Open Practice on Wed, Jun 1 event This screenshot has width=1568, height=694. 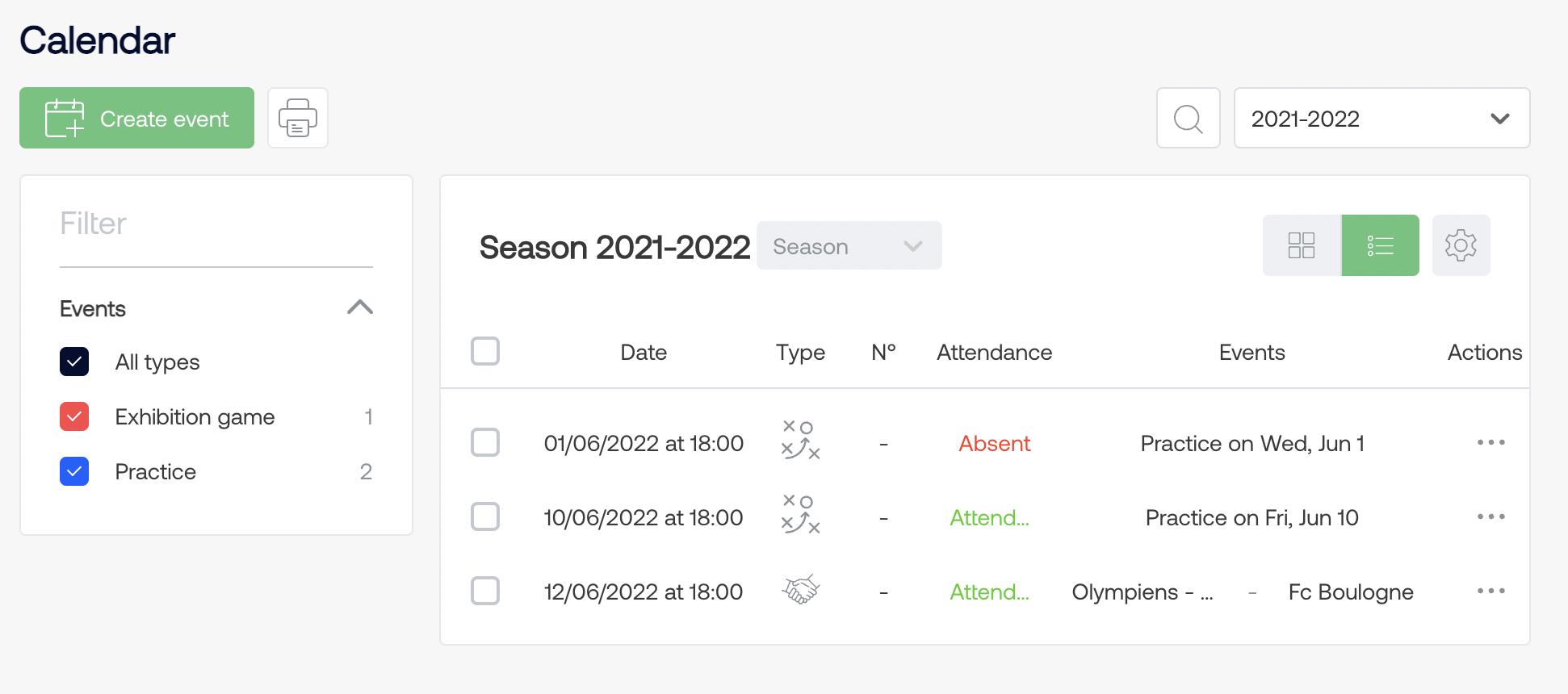coord(1252,443)
